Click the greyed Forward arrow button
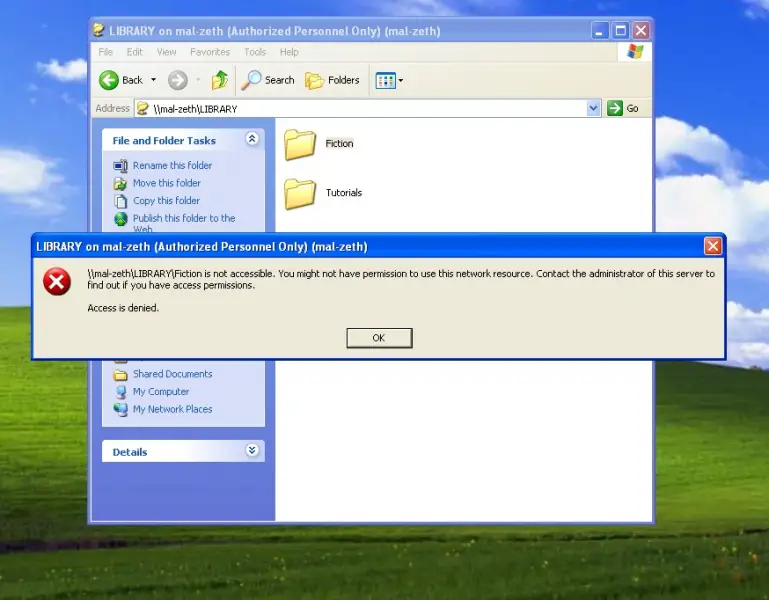769x600 pixels. point(178,80)
